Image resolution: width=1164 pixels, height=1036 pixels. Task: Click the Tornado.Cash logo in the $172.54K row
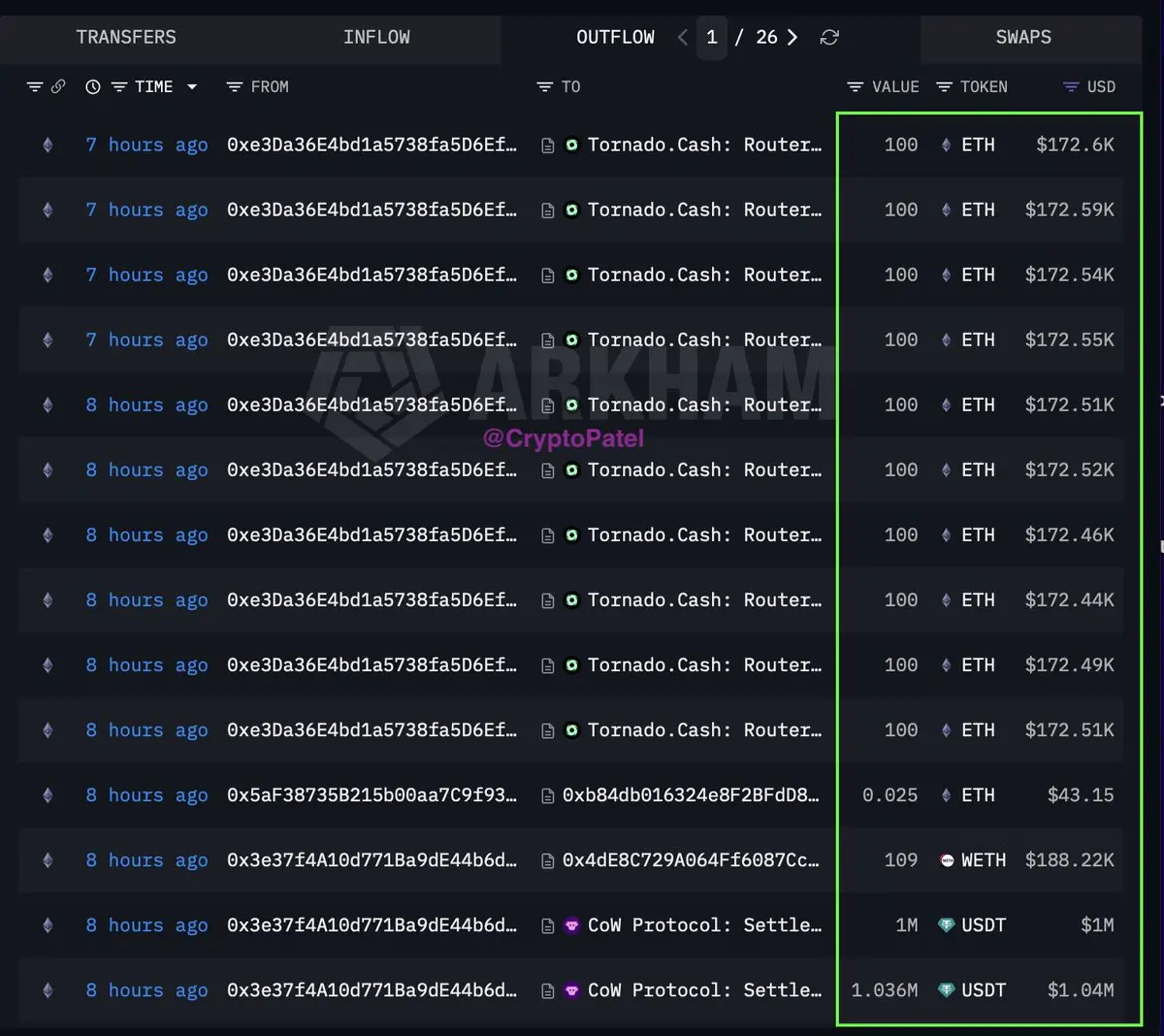572,275
